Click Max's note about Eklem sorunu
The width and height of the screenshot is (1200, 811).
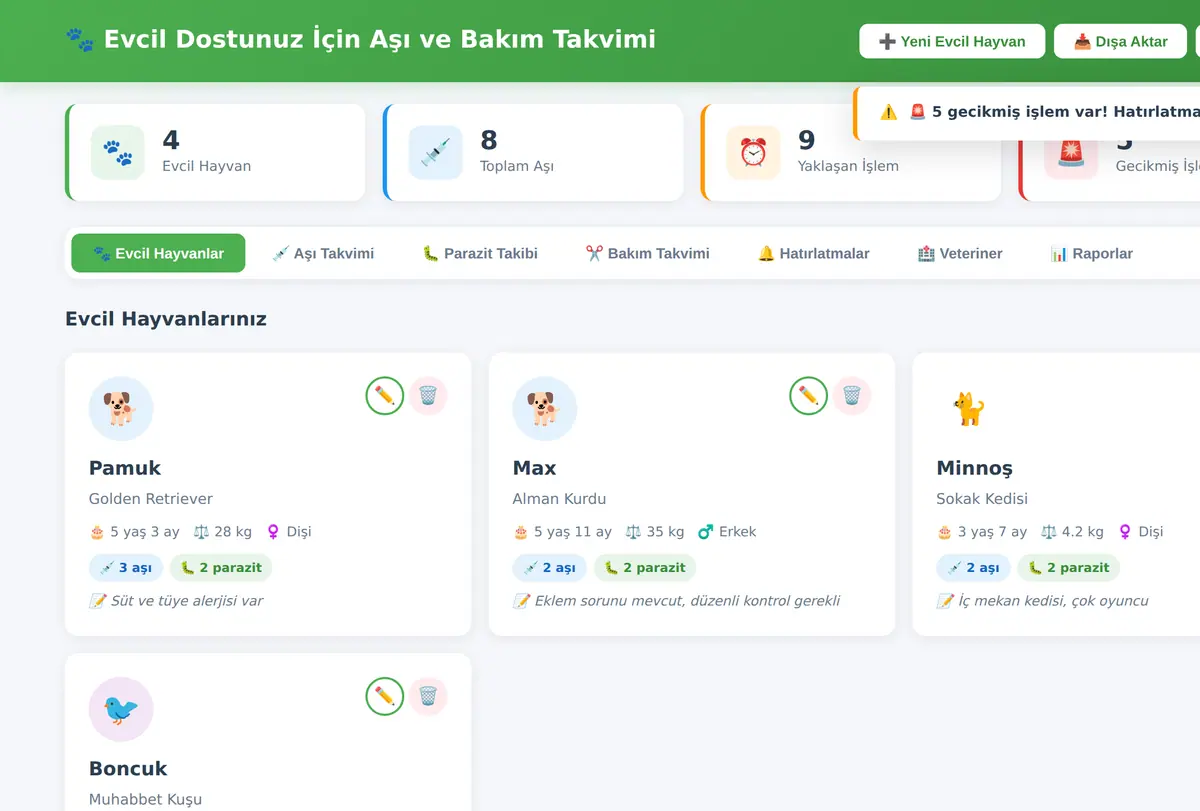click(x=677, y=601)
